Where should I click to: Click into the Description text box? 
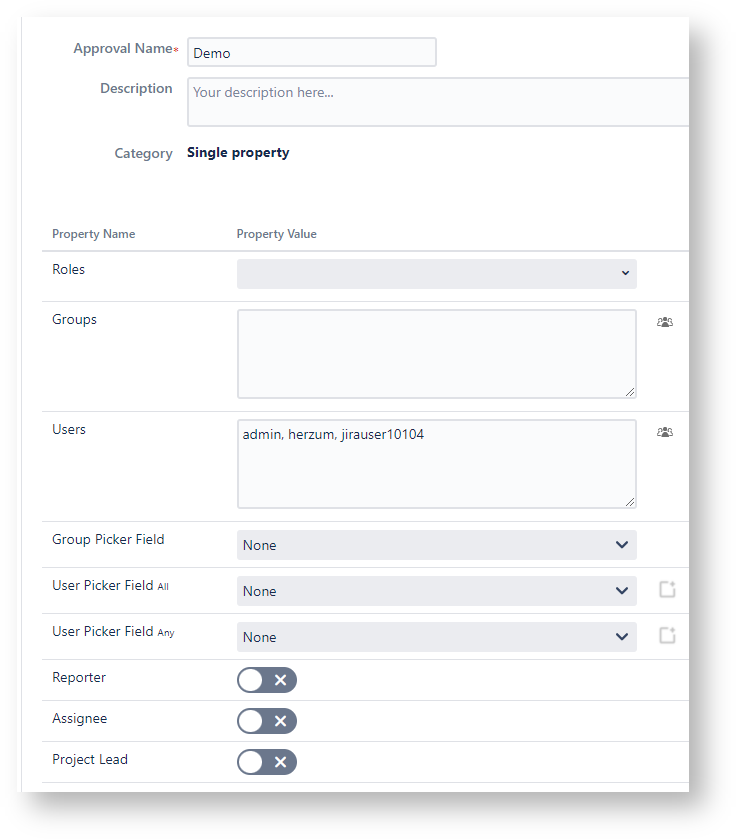click(438, 102)
